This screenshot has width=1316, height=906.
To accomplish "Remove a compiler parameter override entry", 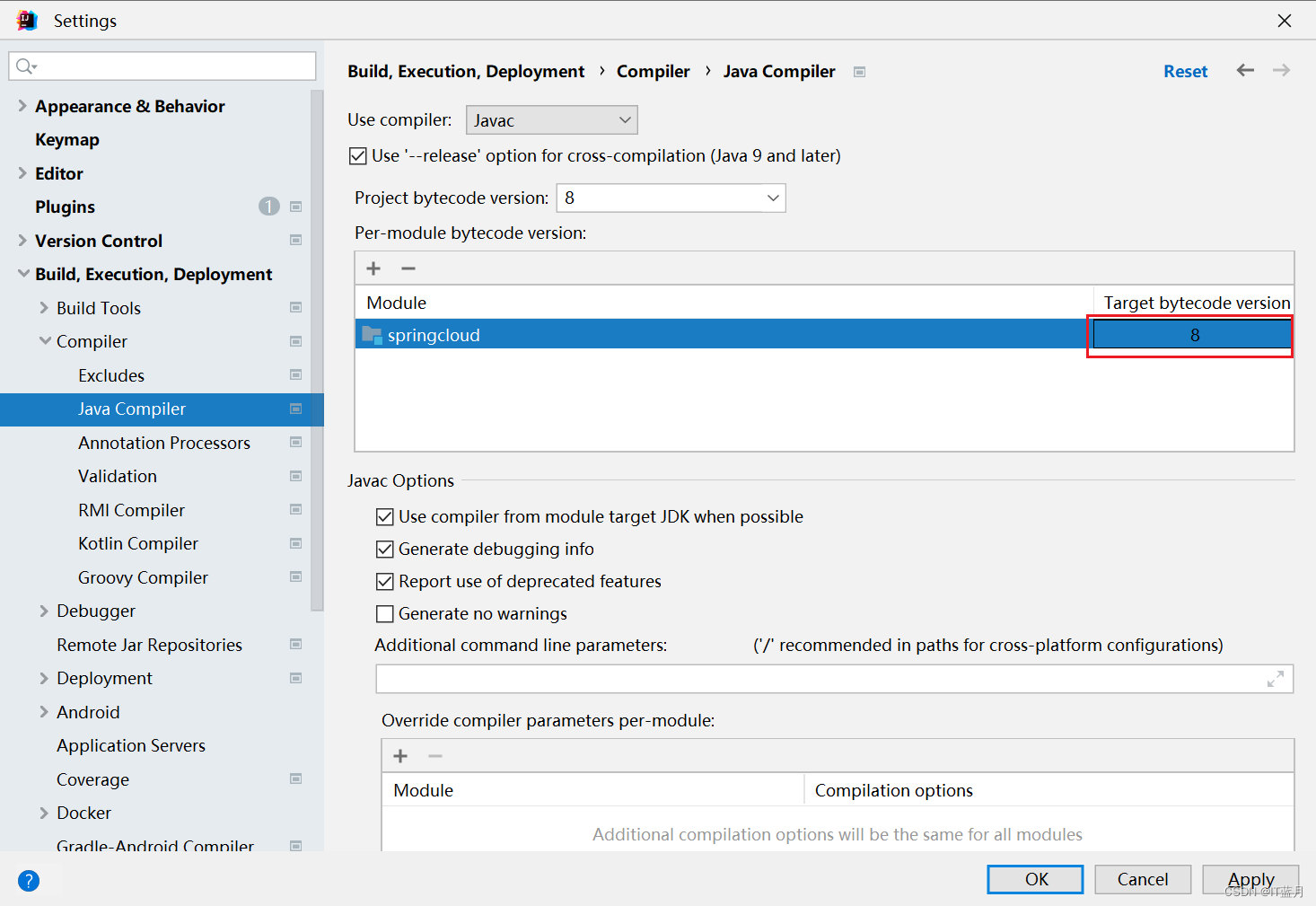I will coord(435,755).
